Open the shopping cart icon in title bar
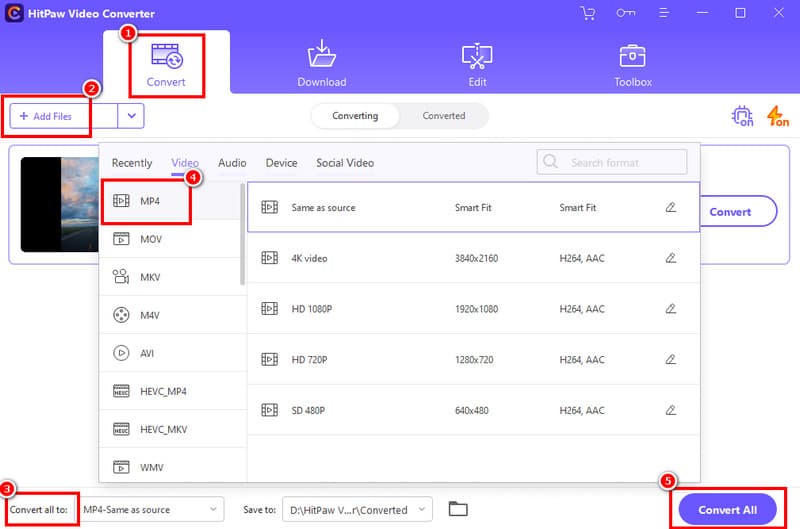Screen dimensions: 800x529 point(588,13)
